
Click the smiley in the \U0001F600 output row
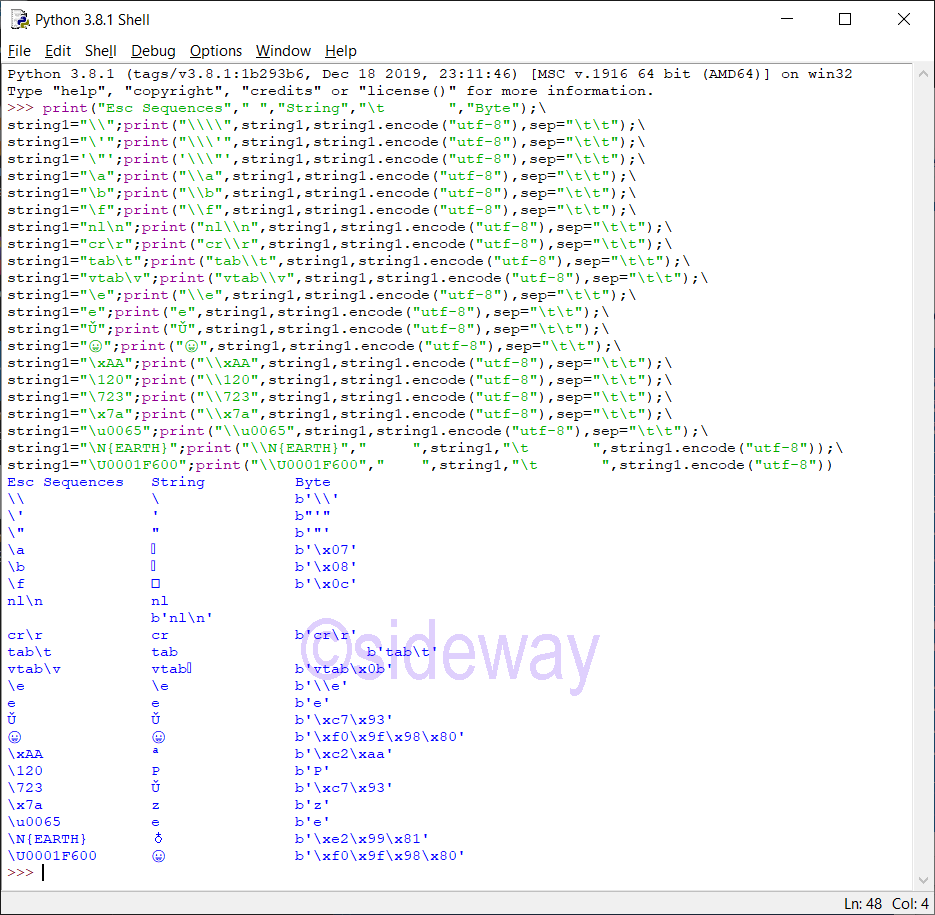pos(158,856)
